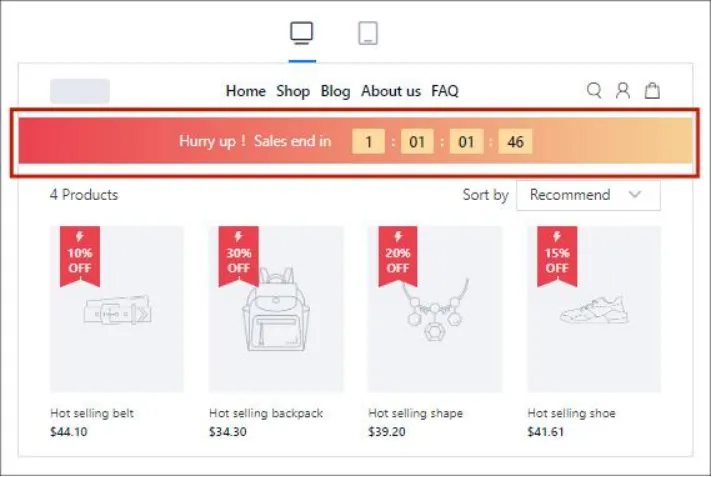
Task: Open the Hot selling belt link
Action: pos(92,413)
